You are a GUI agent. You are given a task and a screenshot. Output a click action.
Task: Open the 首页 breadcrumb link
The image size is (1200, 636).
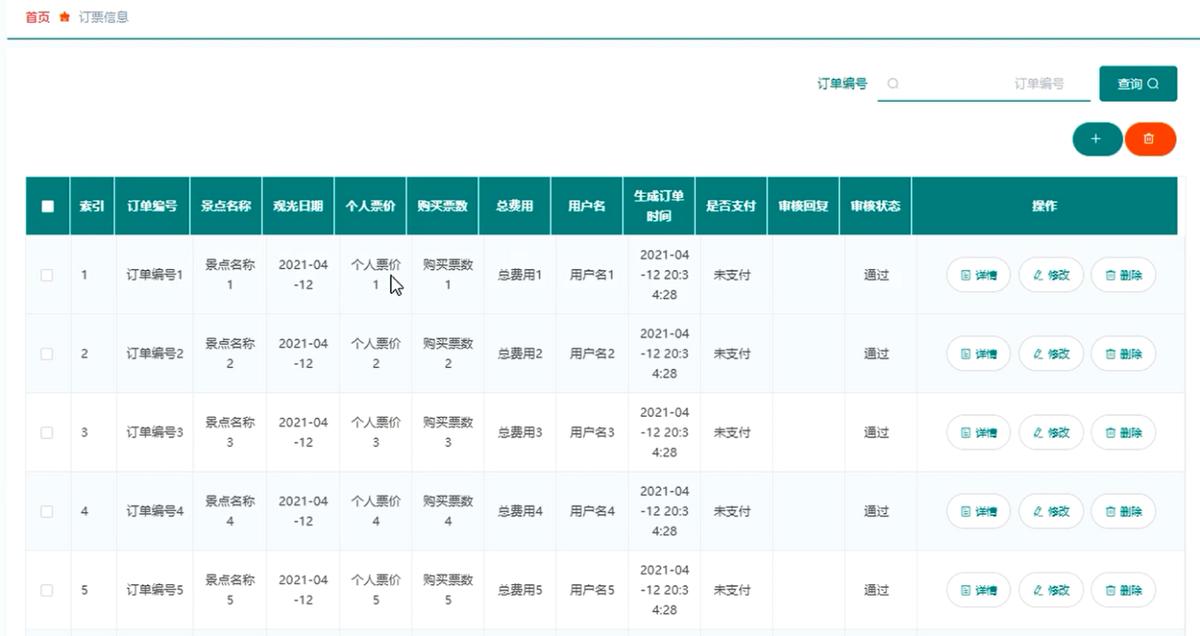coord(35,17)
